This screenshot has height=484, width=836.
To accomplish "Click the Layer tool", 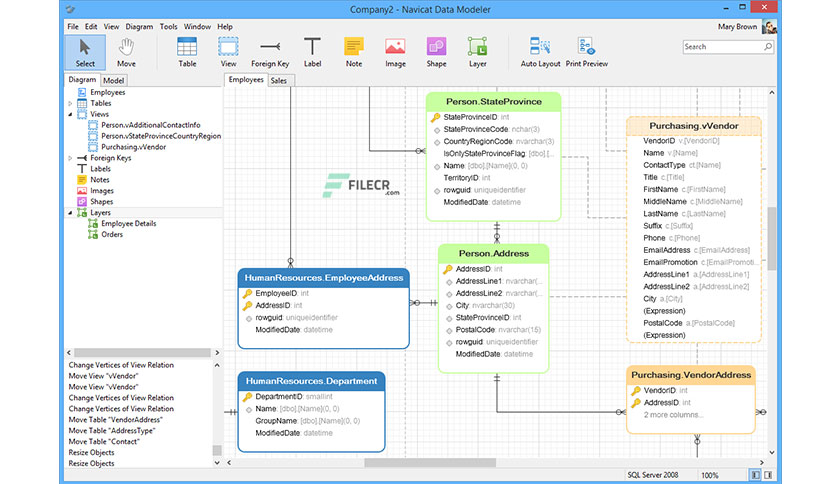I will [478, 52].
